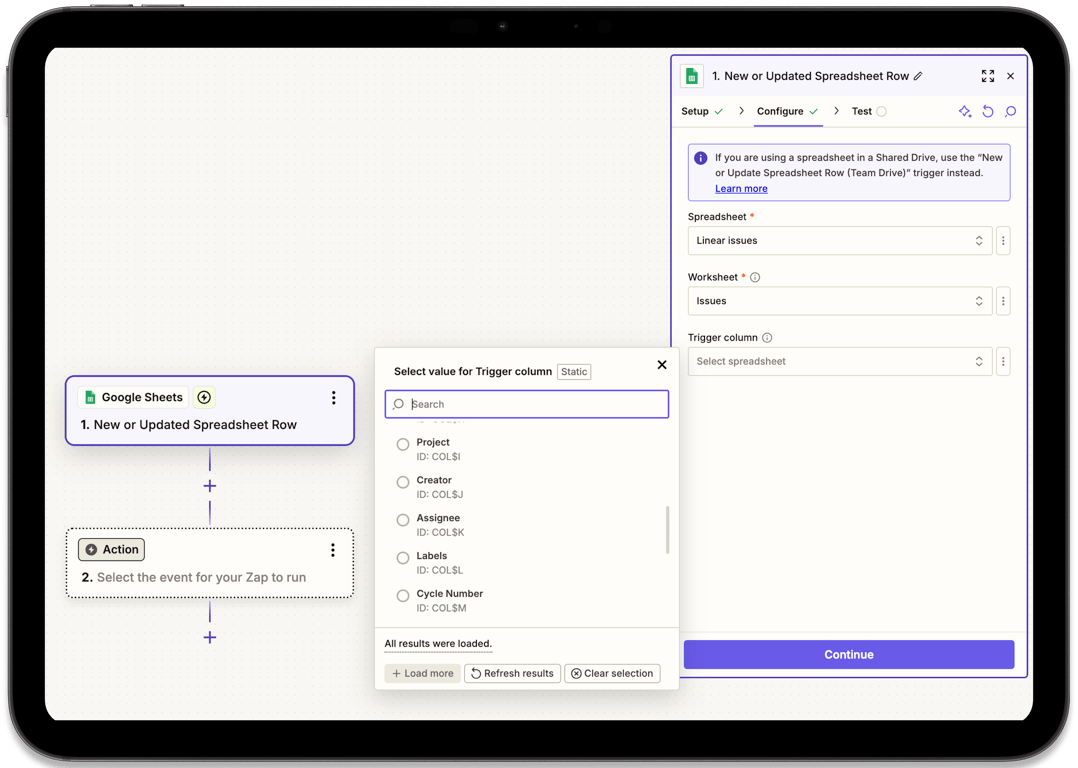Open the Google Sheets step options menu

(333, 398)
